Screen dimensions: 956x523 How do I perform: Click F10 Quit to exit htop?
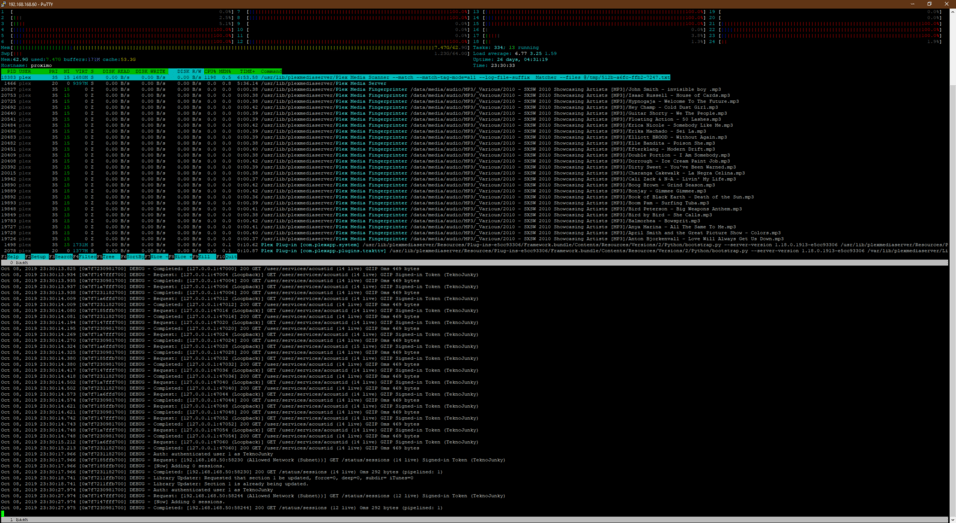[227, 257]
